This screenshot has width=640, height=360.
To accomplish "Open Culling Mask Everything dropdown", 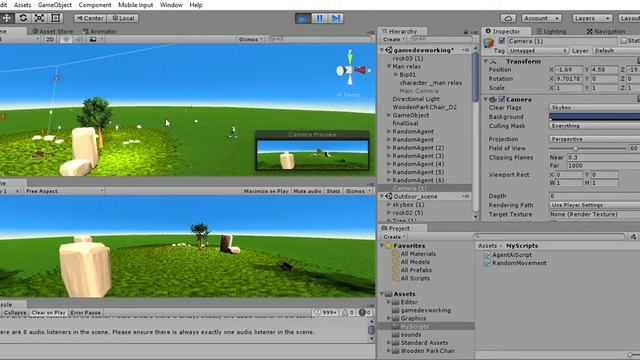I will point(594,126).
